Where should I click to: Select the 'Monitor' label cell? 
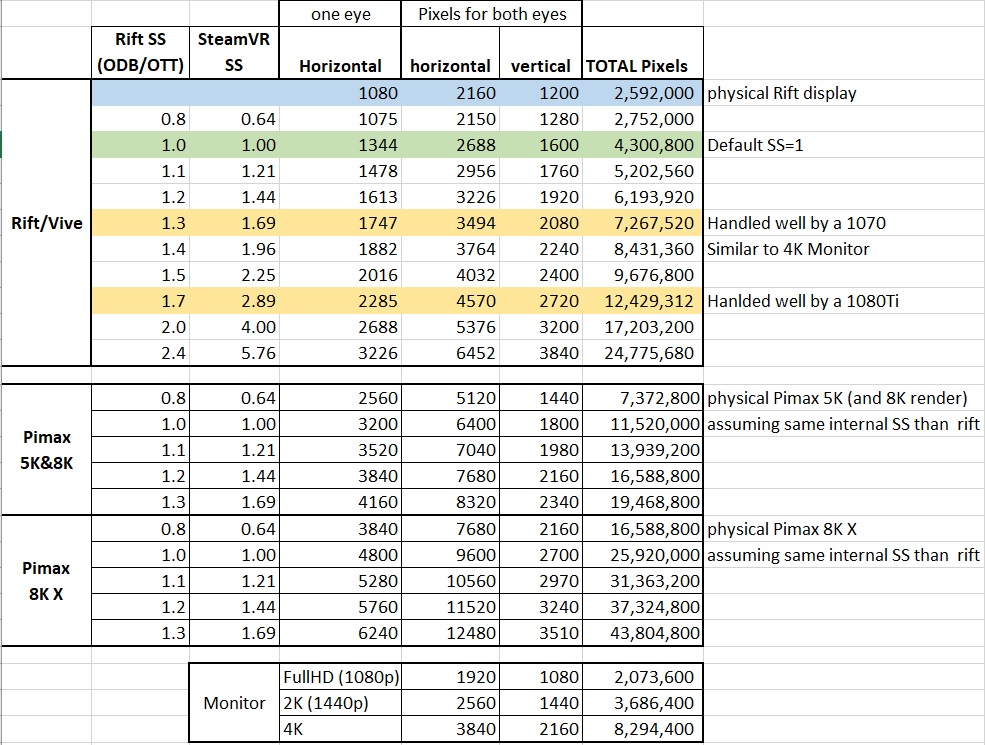point(234,703)
